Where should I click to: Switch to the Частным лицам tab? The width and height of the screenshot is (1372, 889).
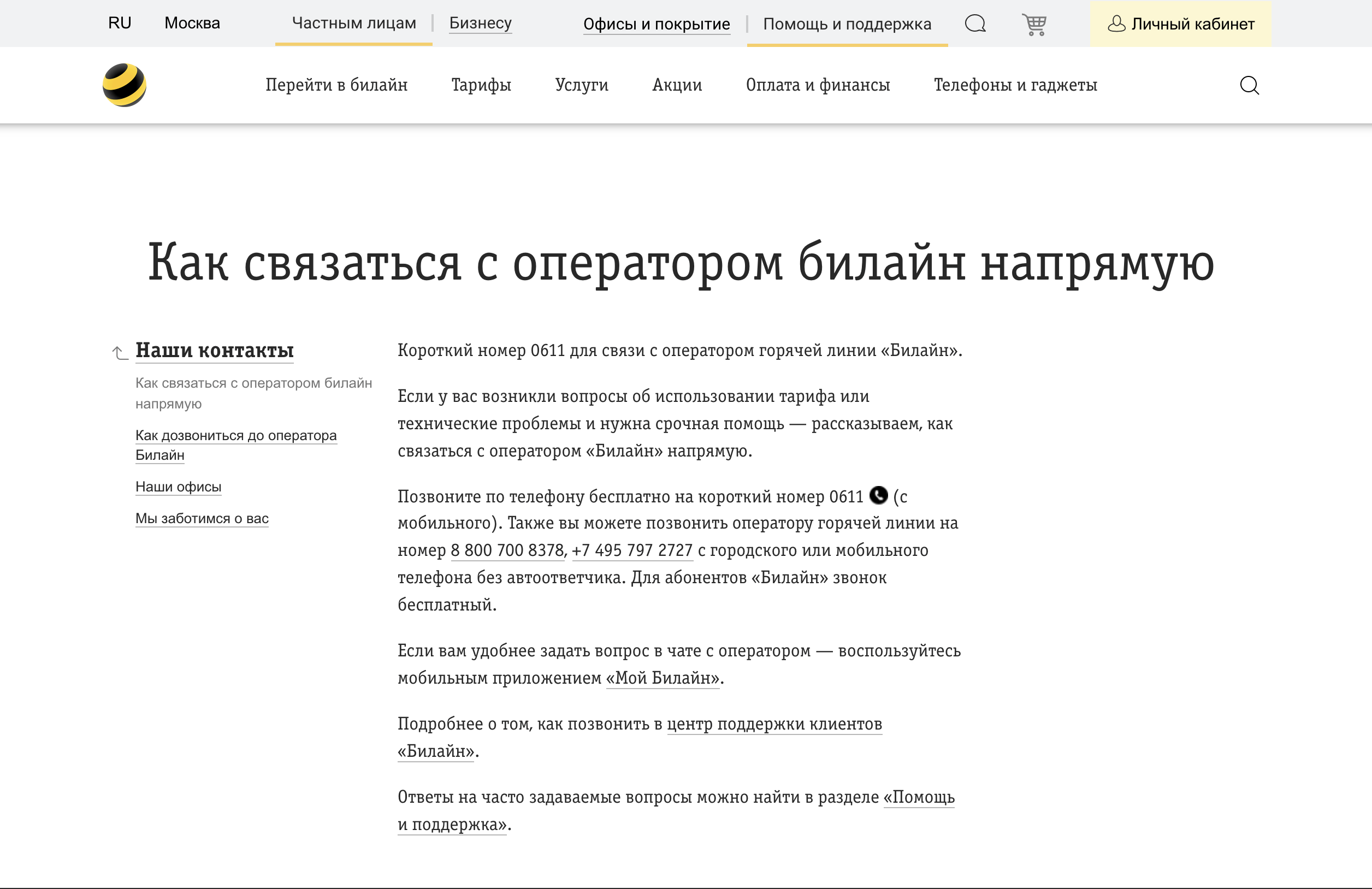(x=353, y=23)
